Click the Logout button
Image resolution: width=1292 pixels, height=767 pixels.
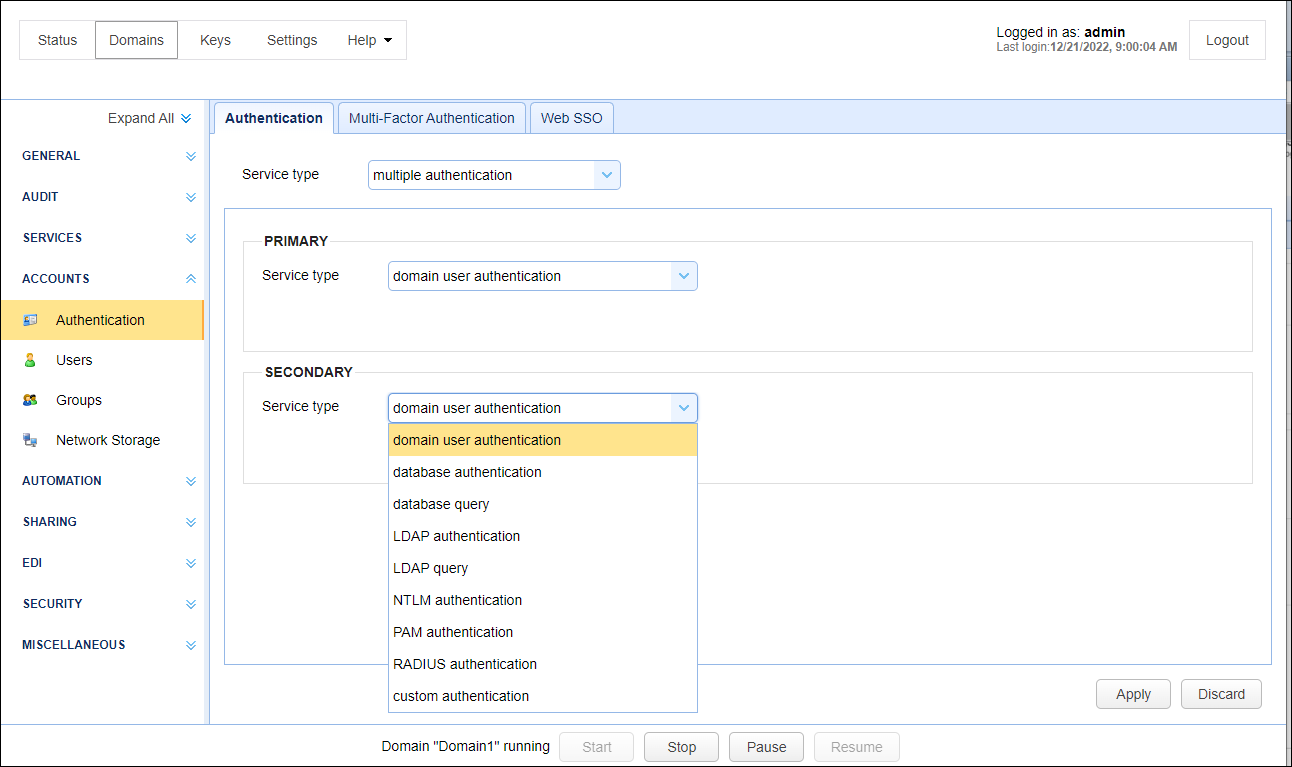click(x=1227, y=40)
